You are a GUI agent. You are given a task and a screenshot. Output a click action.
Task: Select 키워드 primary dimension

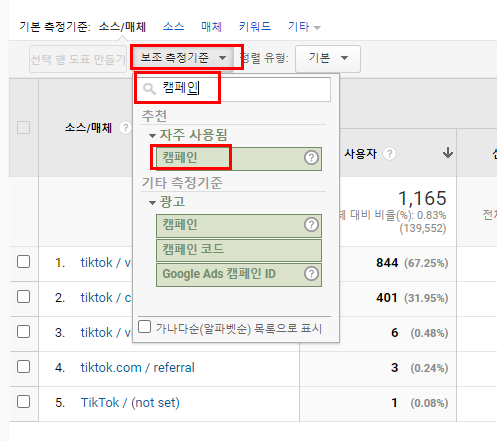pyautogui.click(x=255, y=26)
